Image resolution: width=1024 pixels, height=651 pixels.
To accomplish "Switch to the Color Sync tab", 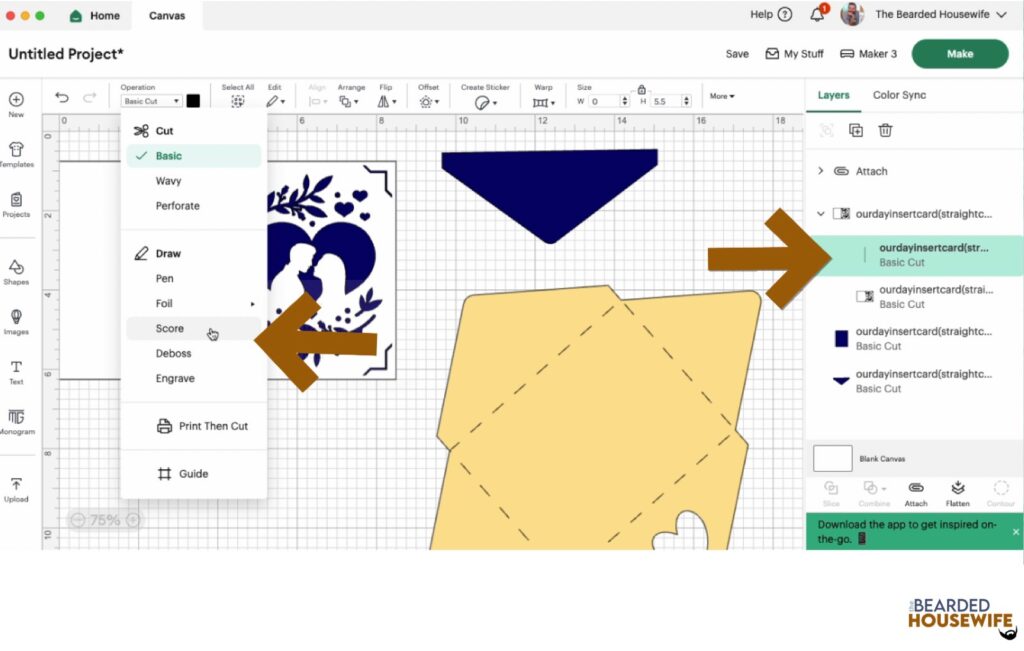I will (x=899, y=95).
